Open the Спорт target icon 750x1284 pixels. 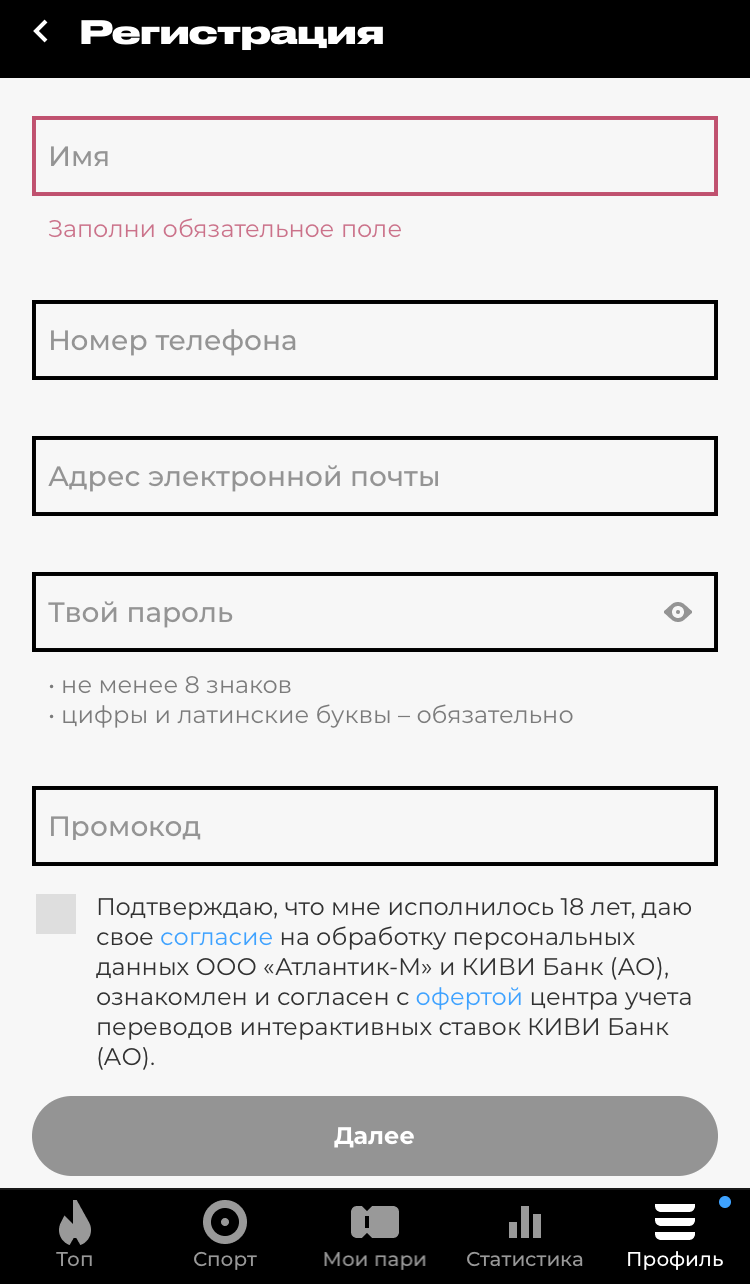pos(225,1221)
